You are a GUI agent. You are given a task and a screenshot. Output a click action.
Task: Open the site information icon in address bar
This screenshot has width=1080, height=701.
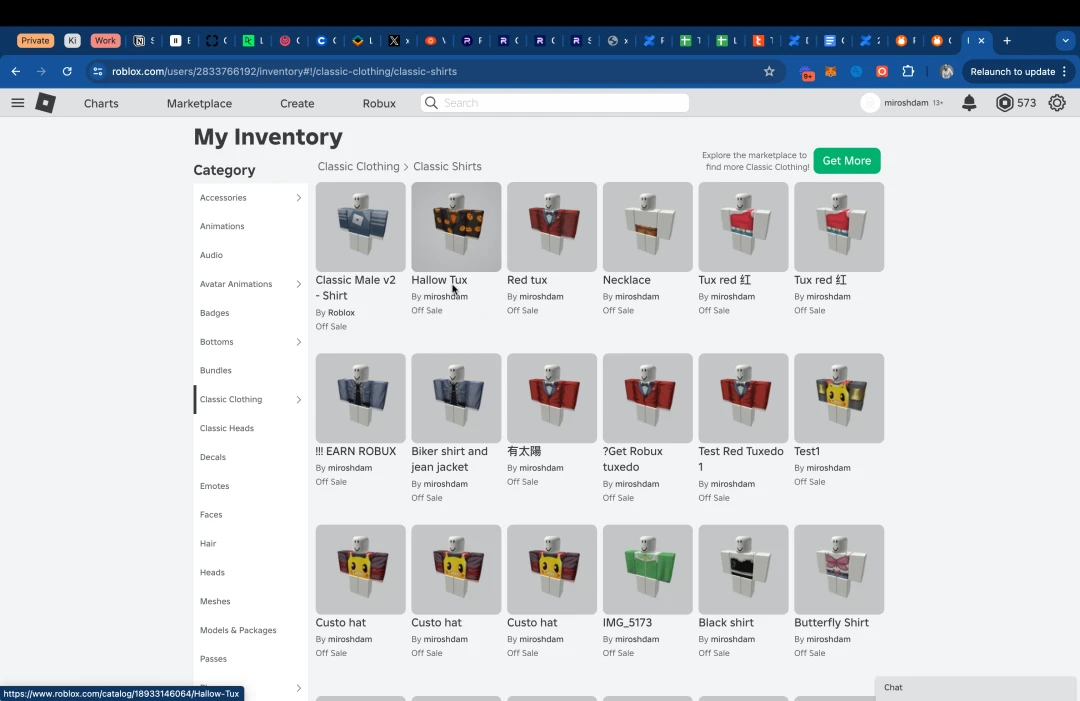tap(98, 71)
